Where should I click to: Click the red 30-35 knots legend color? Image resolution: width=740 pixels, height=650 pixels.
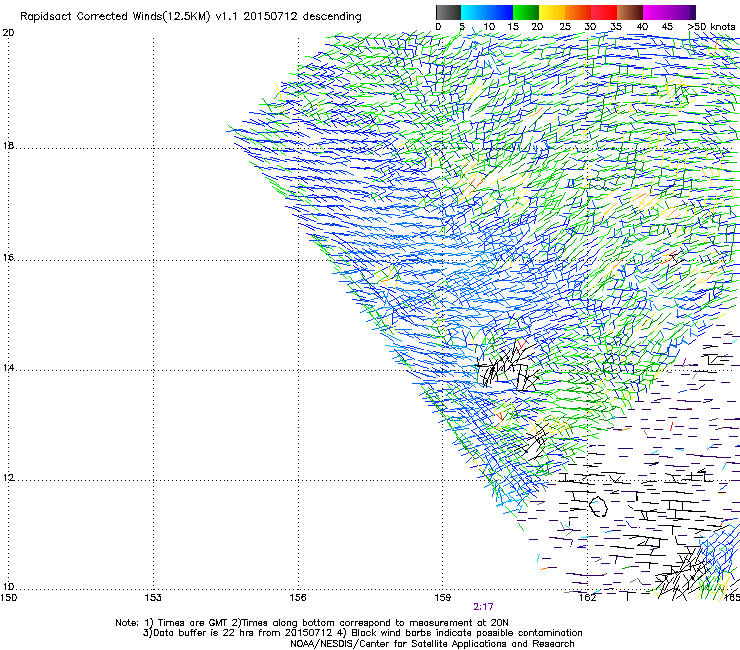pyautogui.click(x=604, y=12)
